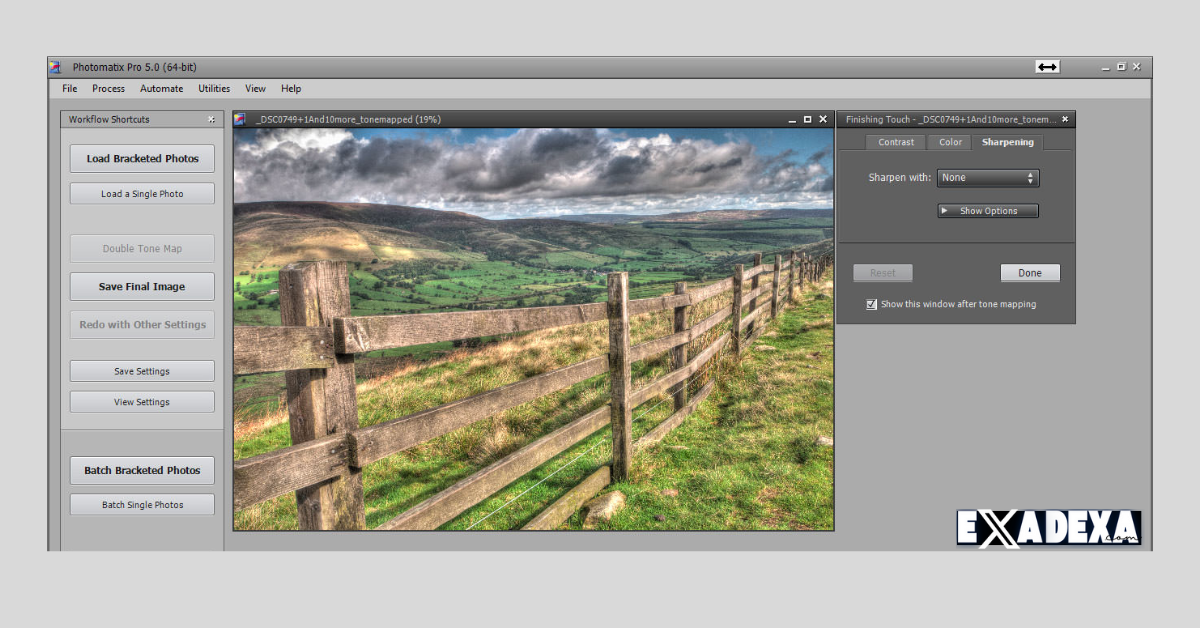Click the tonemapped landscape image in the canvas
Image resolution: width=1200 pixels, height=628 pixels.
coord(530,330)
